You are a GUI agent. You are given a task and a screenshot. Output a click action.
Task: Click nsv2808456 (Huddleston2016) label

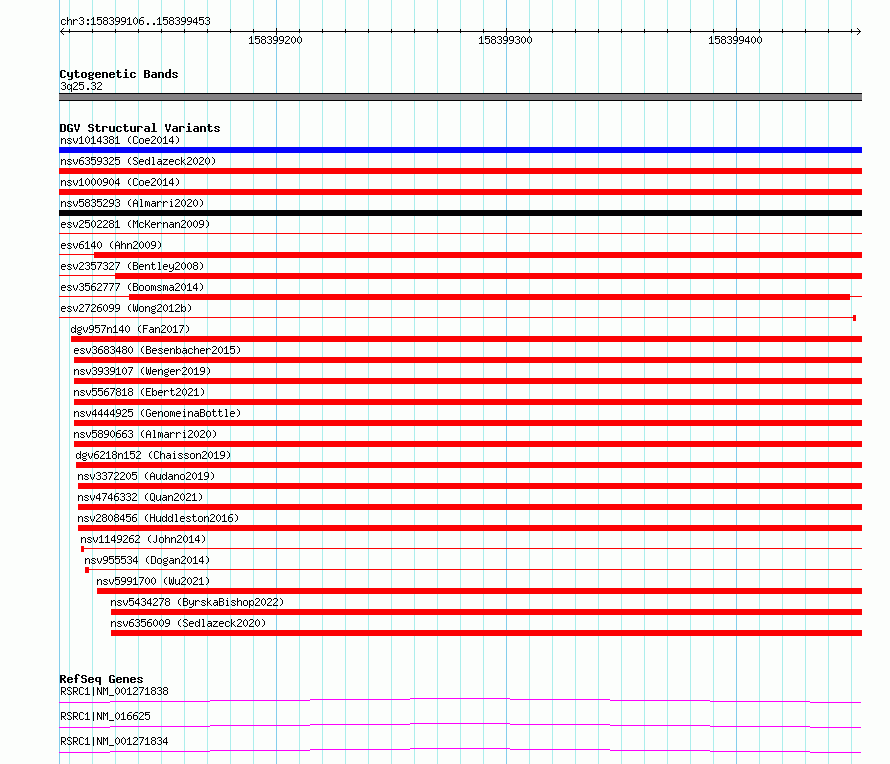[158, 518]
